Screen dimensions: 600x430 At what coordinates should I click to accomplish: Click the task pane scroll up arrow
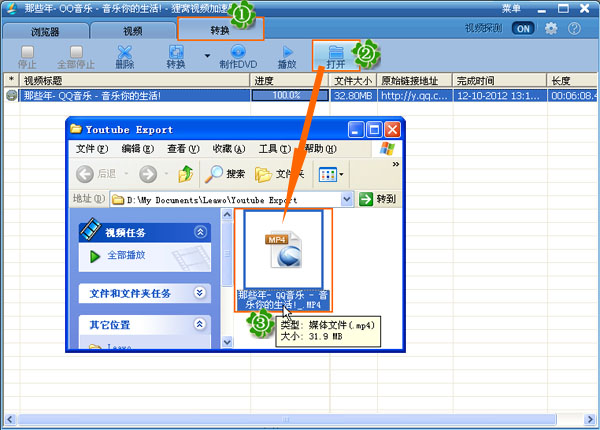coord(227,215)
